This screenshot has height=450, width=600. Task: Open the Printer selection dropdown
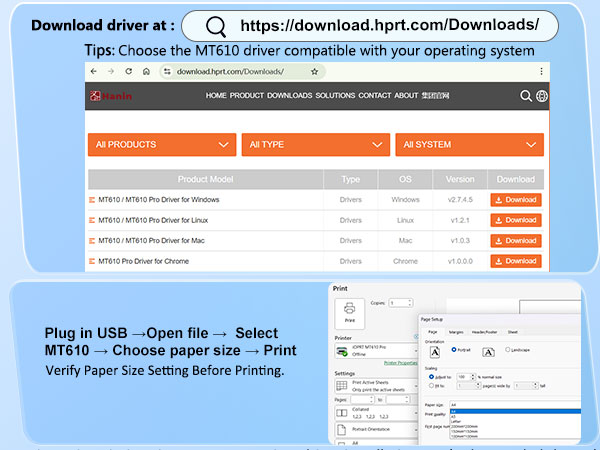coord(377,351)
